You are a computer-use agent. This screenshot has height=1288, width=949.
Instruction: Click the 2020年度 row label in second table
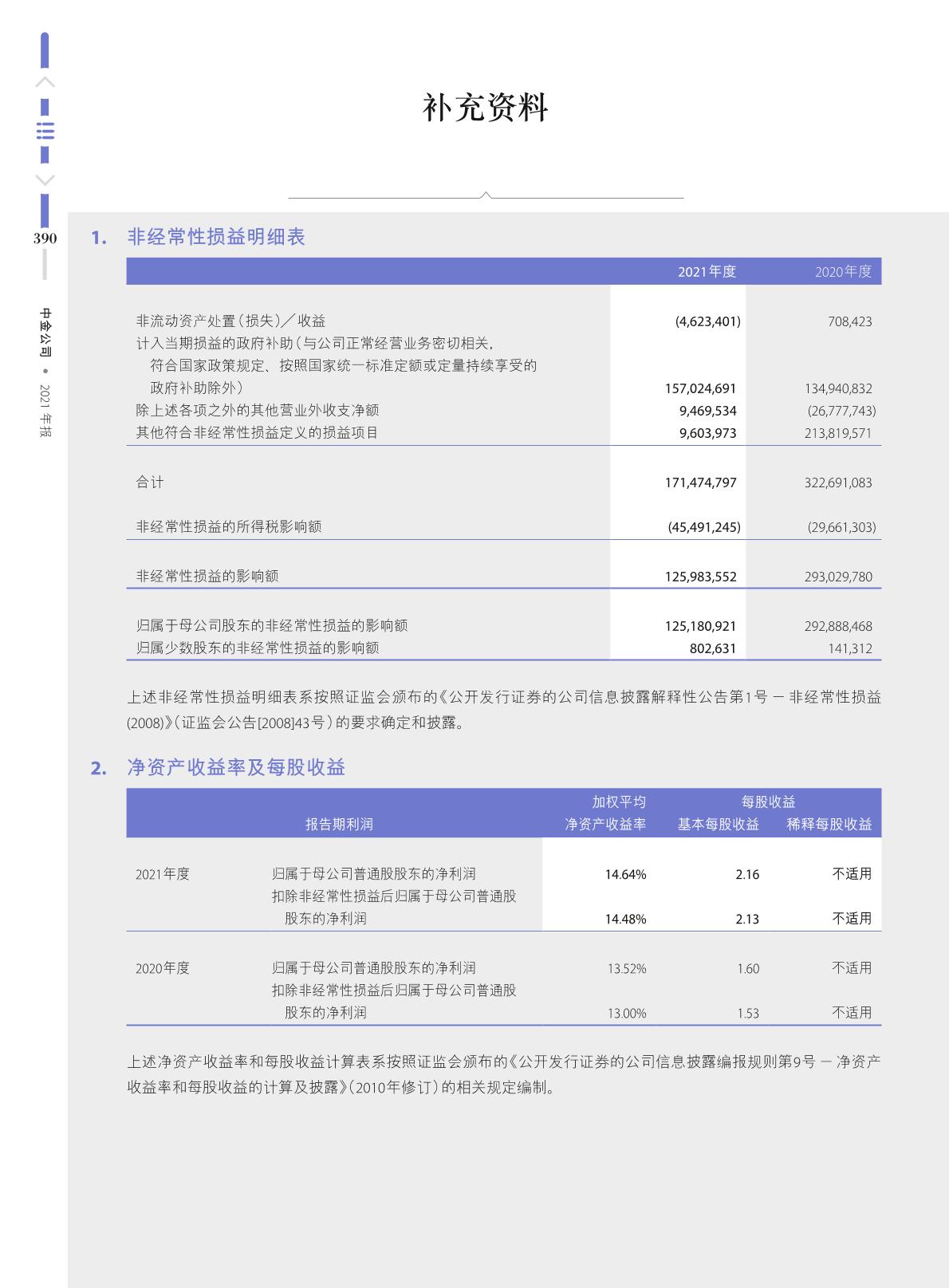pos(163,968)
